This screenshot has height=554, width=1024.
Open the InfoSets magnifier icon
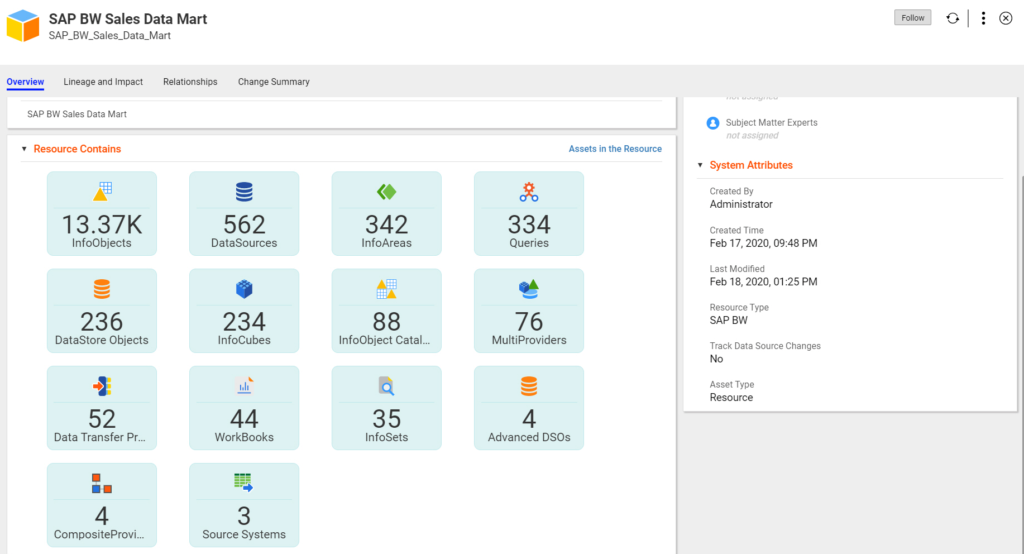387,385
